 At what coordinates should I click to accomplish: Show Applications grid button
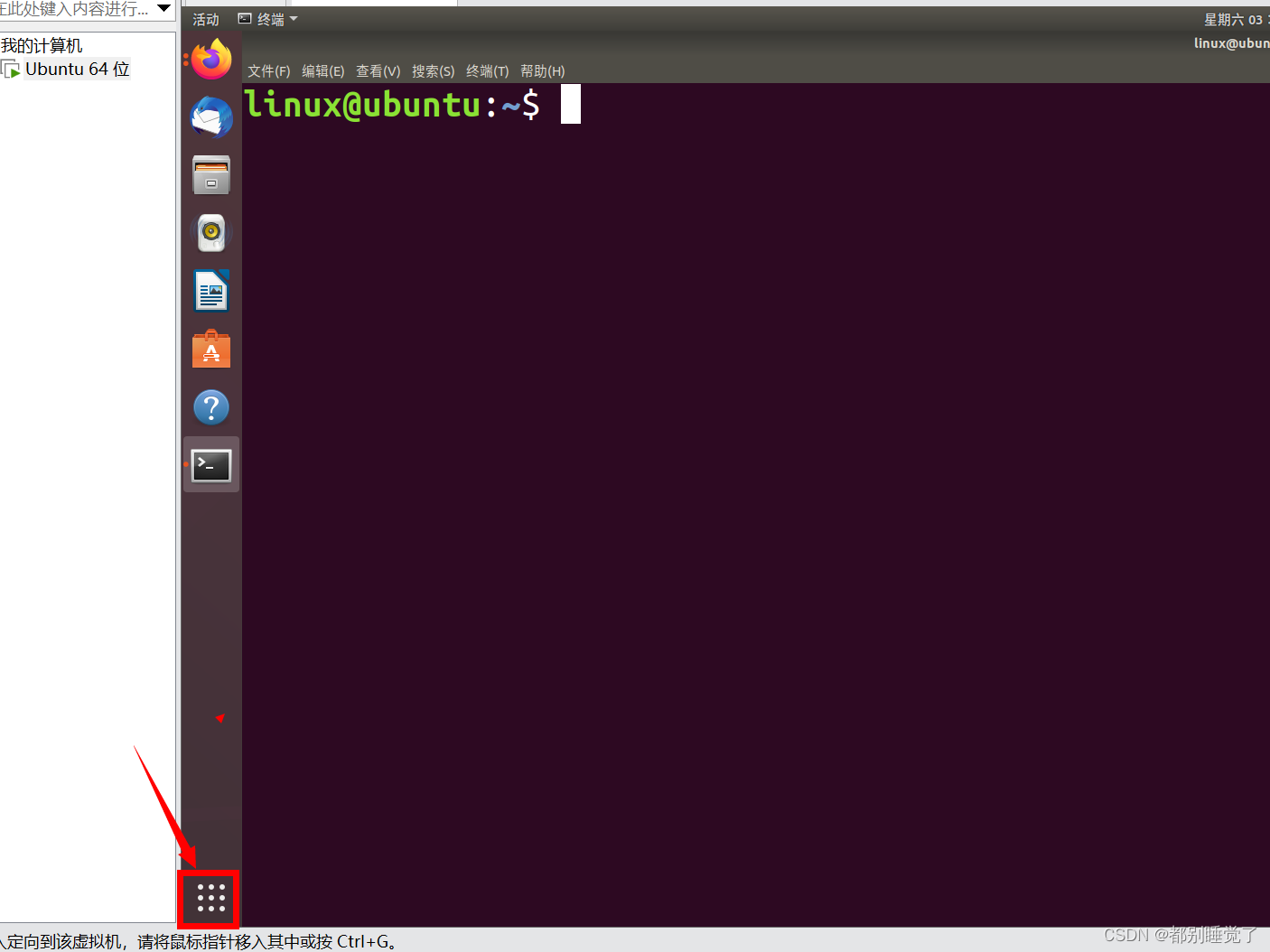pyautogui.click(x=210, y=898)
